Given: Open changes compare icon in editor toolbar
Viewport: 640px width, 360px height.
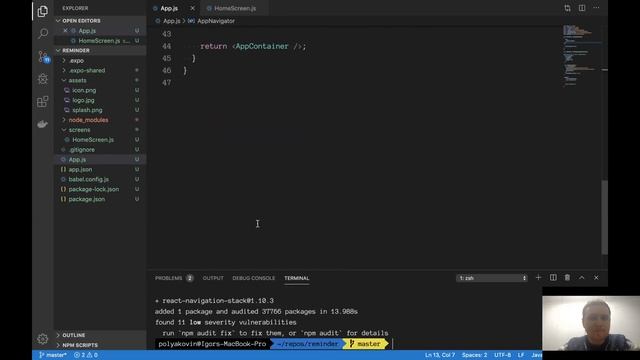Looking at the screenshot, I should pos(567,8).
